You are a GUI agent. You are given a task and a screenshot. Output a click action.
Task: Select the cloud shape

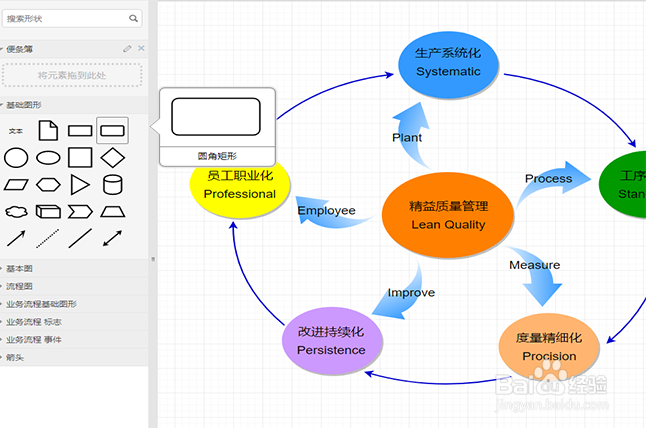(16, 212)
